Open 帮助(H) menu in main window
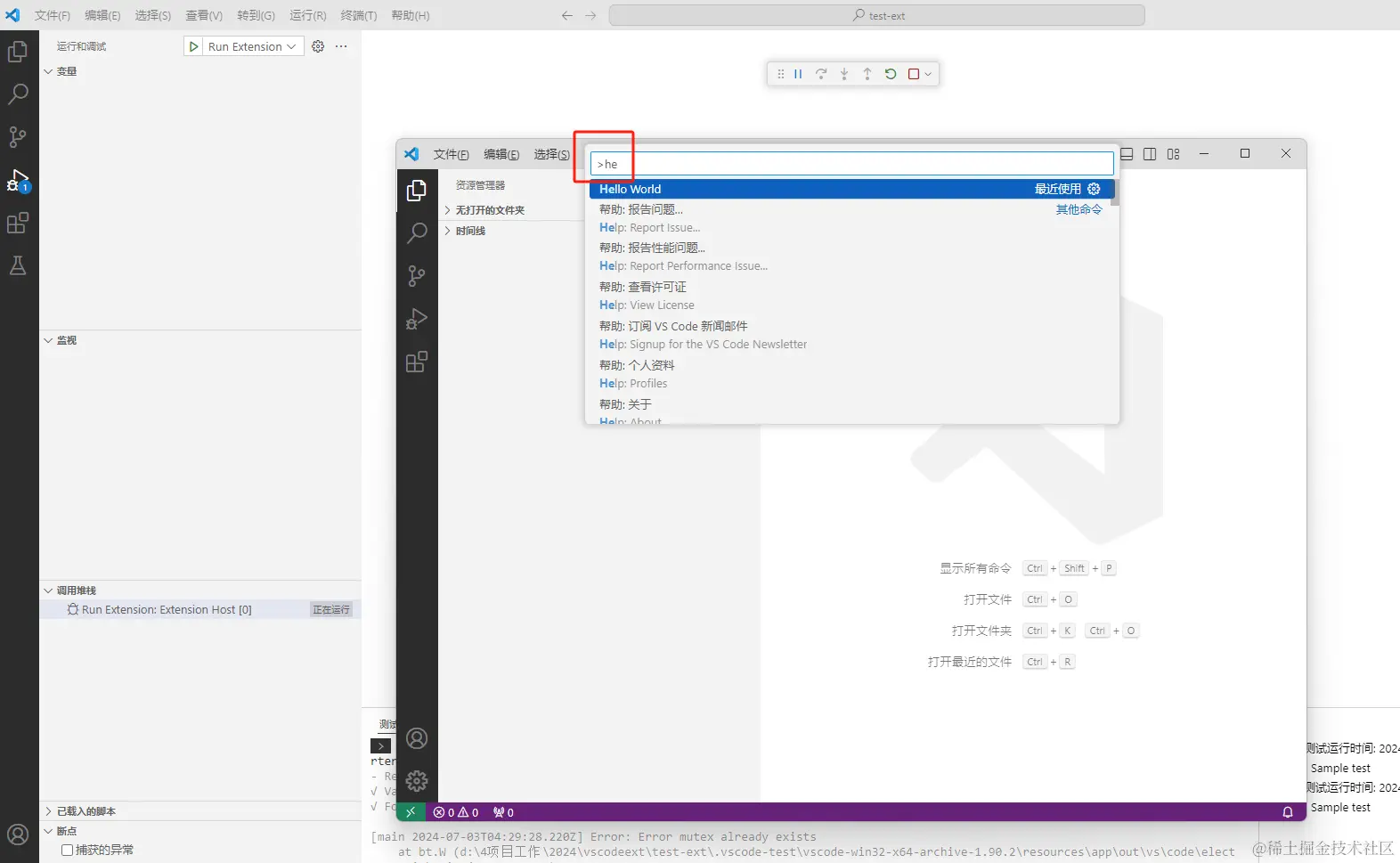The image size is (1400, 863). tap(411, 15)
